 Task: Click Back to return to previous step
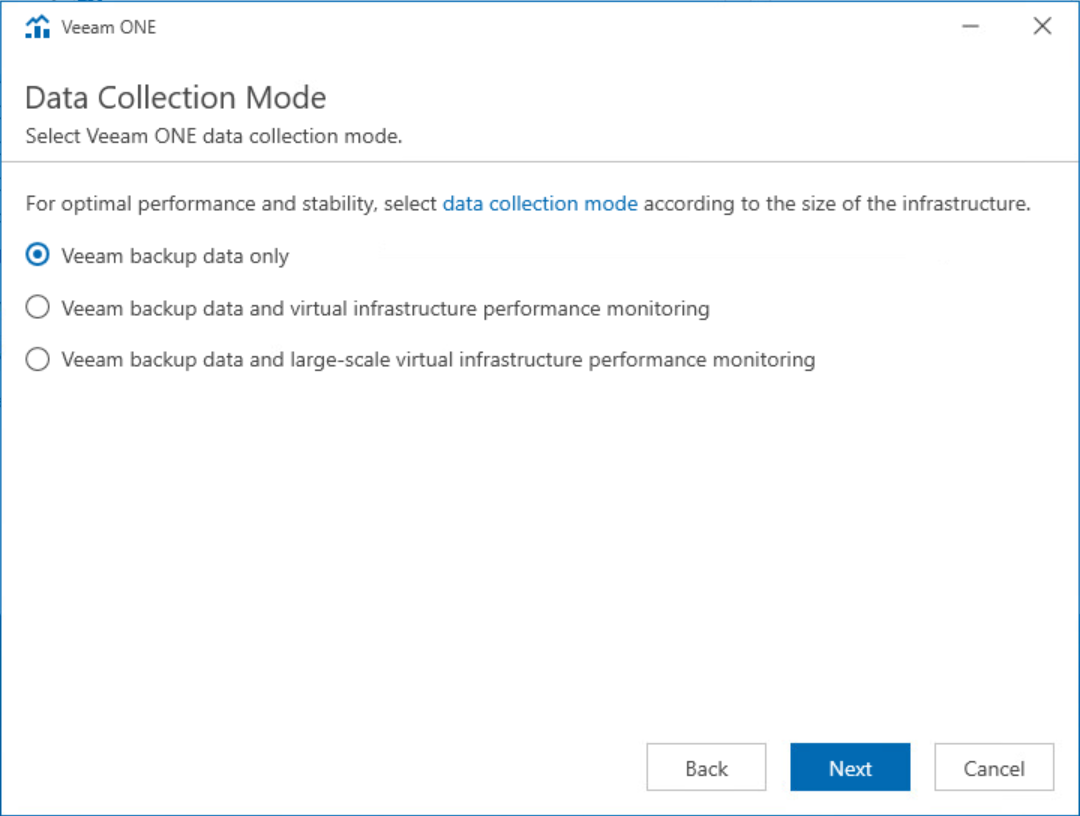pos(706,767)
